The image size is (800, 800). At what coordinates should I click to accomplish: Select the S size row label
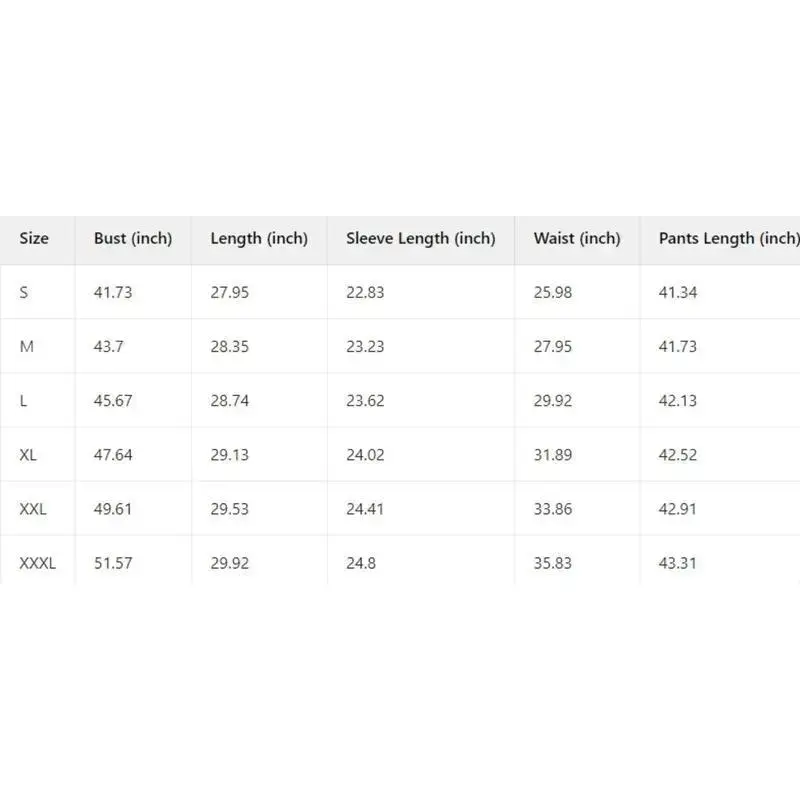(24, 293)
